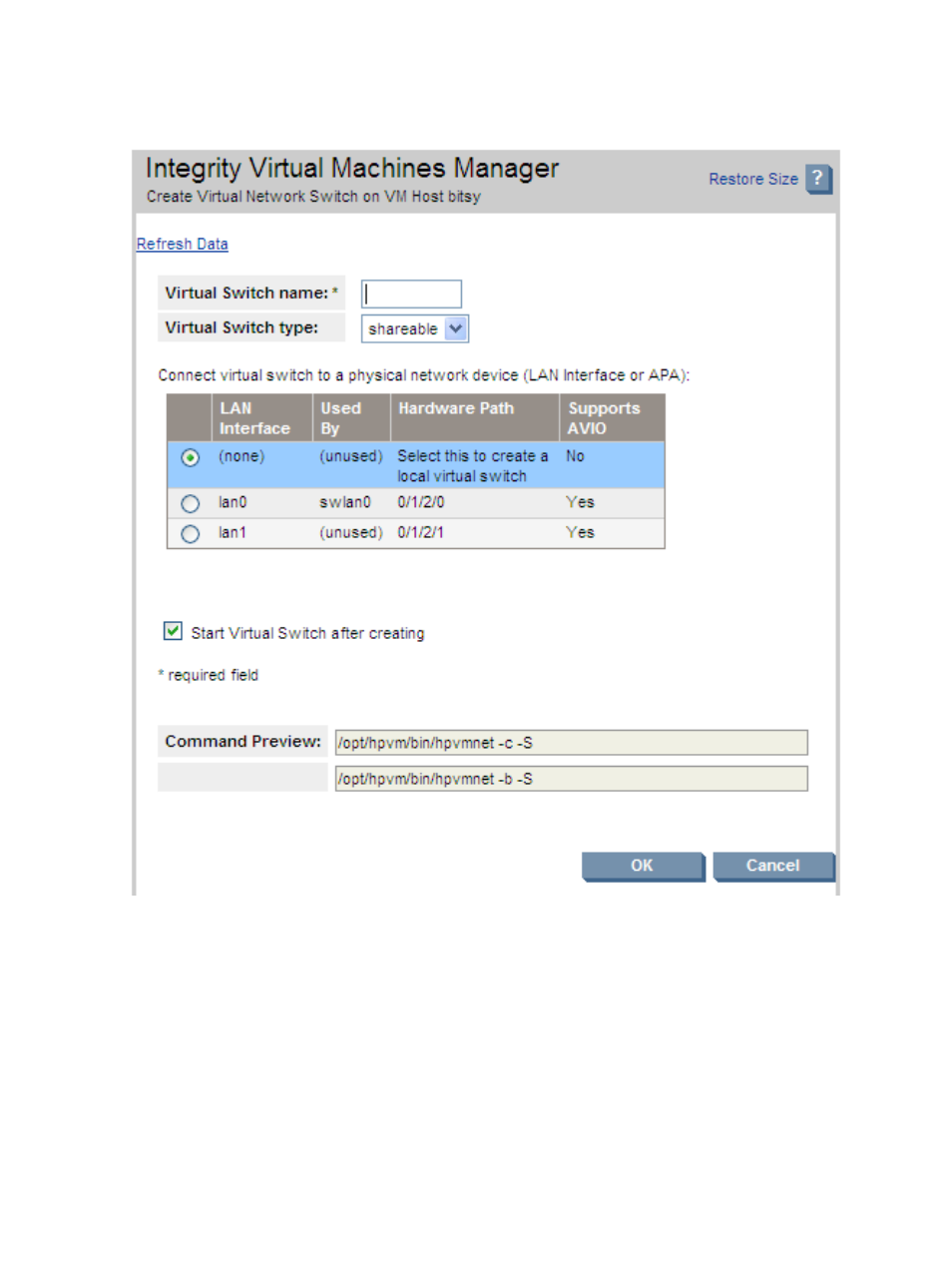The image size is (952, 1268).
Task: Click the 'Yes' AVIO value in the lan0 row
Action: pos(580,502)
